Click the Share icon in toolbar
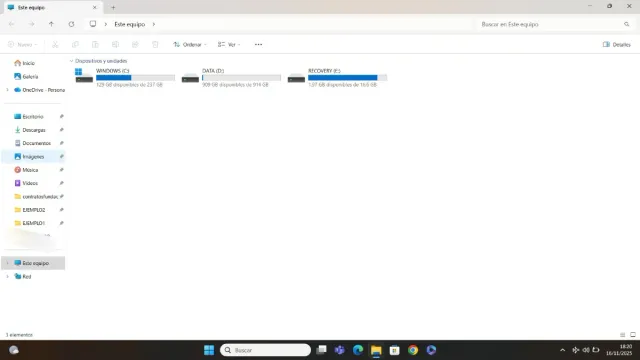 [135, 44]
